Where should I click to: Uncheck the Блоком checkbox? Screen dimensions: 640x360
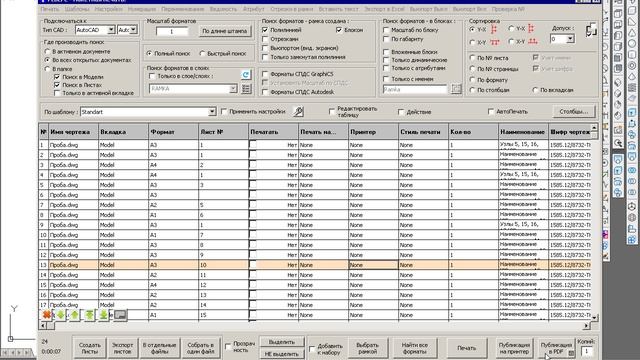tap(339, 30)
